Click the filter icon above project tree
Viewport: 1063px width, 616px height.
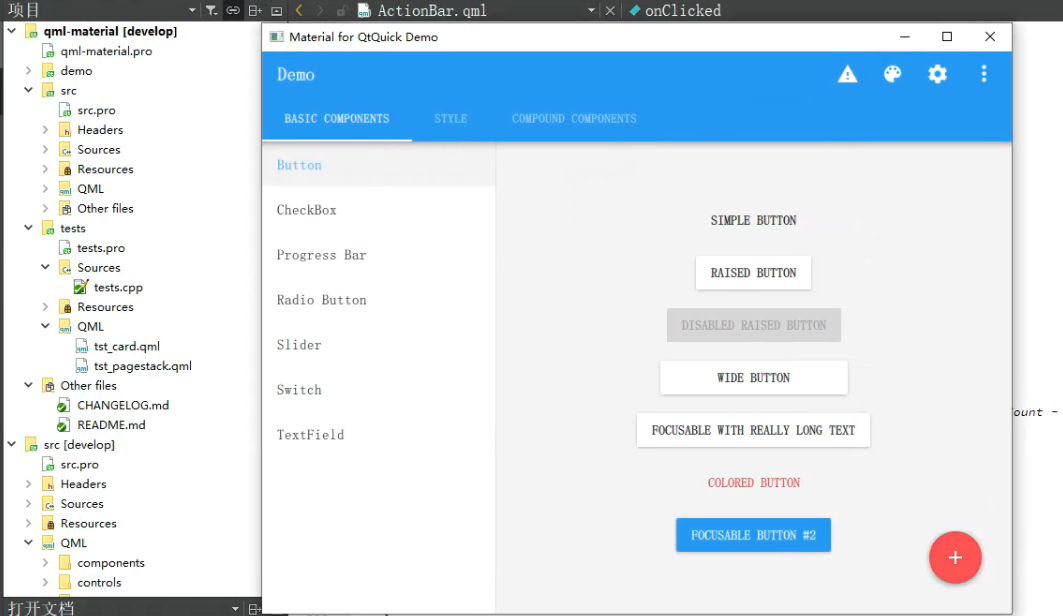212,9
